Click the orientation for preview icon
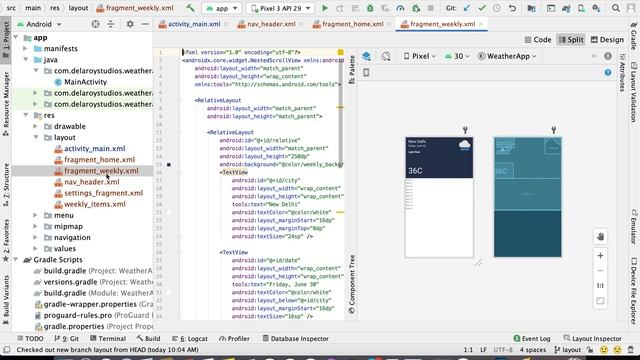 coord(386,56)
